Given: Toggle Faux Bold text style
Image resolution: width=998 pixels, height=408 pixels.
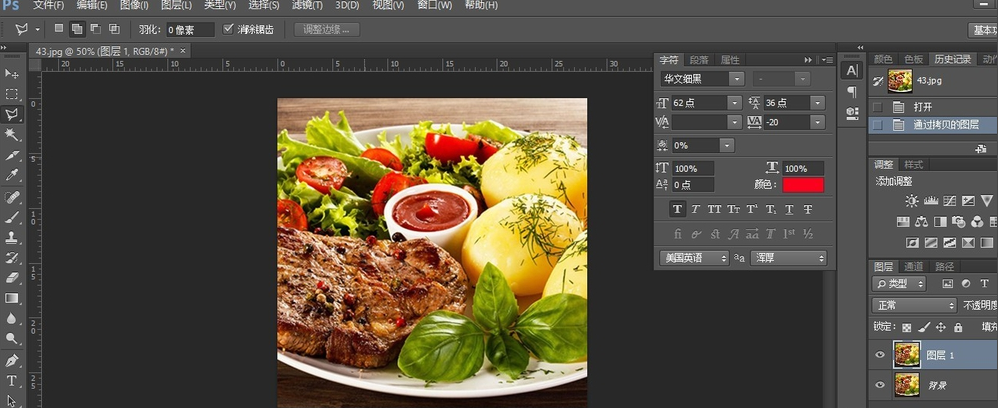Looking at the screenshot, I should [677, 209].
